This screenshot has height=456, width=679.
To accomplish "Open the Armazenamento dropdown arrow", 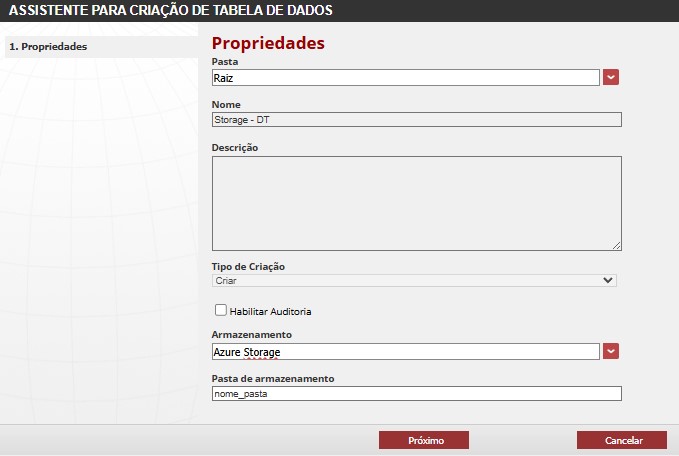I will (611, 351).
